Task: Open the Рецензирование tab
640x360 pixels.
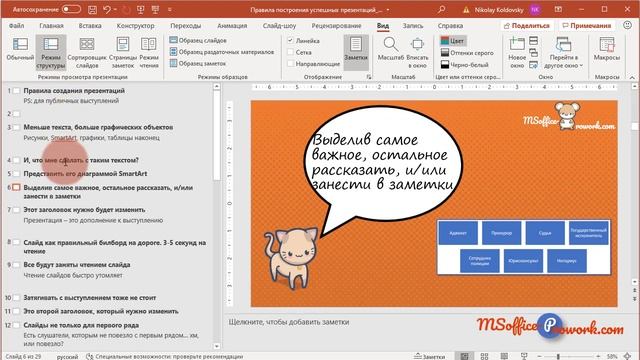Action: pos(336,26)
